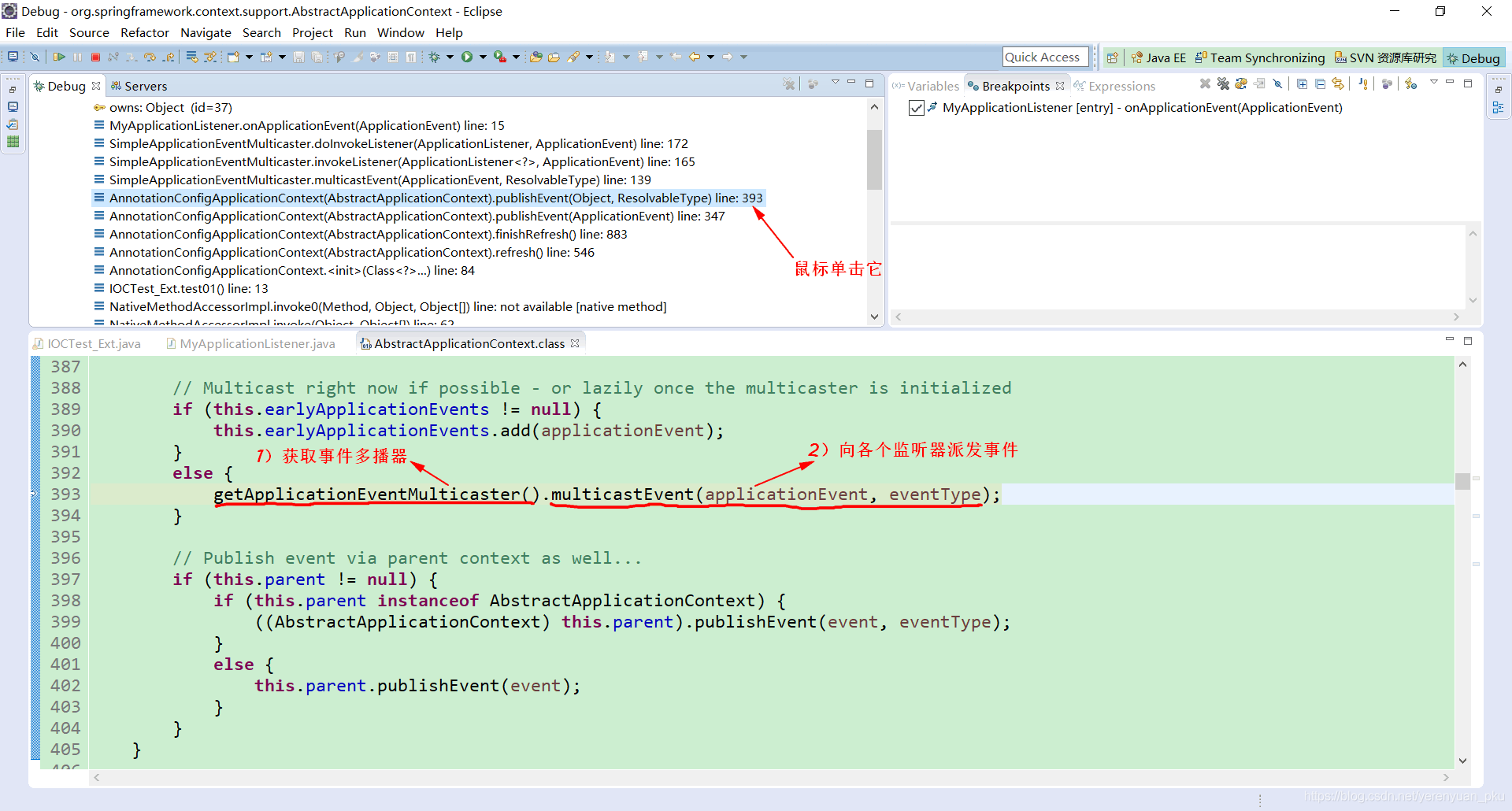Click the Resume debug icon
1512x811 pixels.
59,57
